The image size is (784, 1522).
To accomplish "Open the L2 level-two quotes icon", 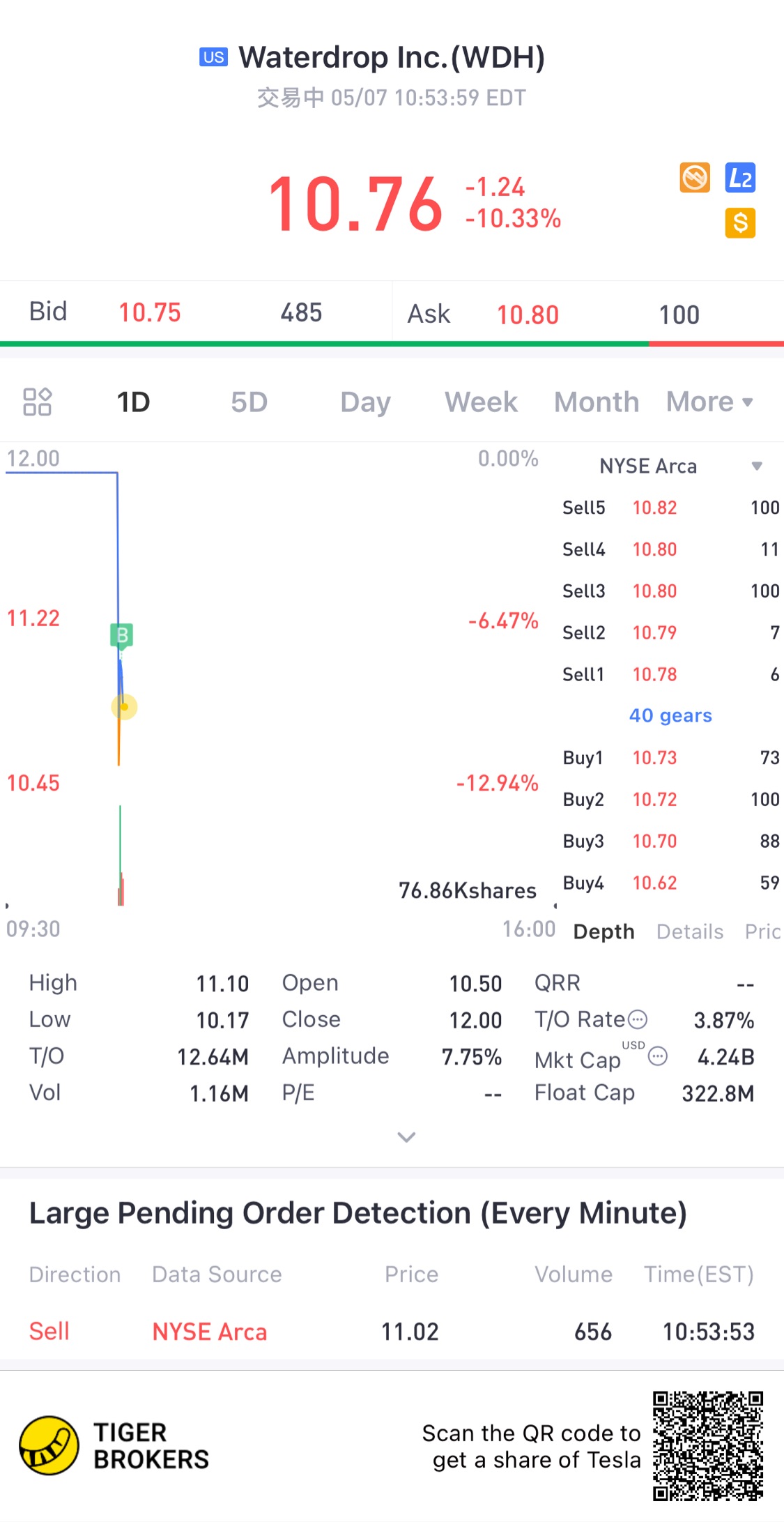I will [740, 178].
